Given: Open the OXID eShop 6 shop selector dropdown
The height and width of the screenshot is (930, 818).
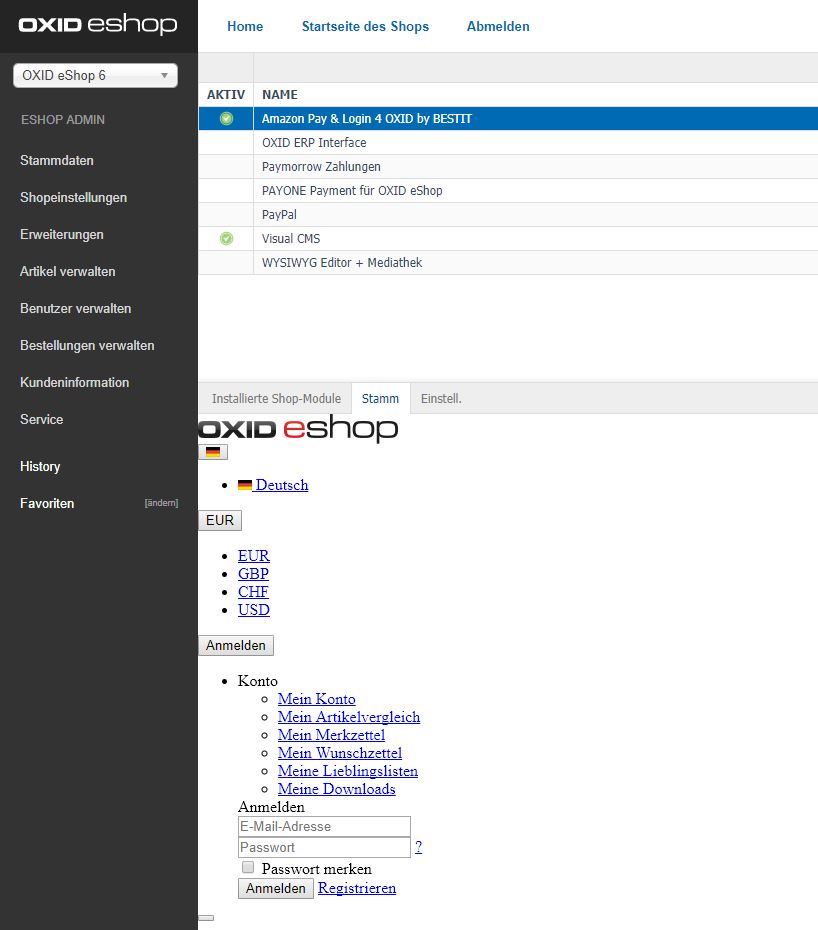Looking at the screenshot, I should tap(95, 76).
